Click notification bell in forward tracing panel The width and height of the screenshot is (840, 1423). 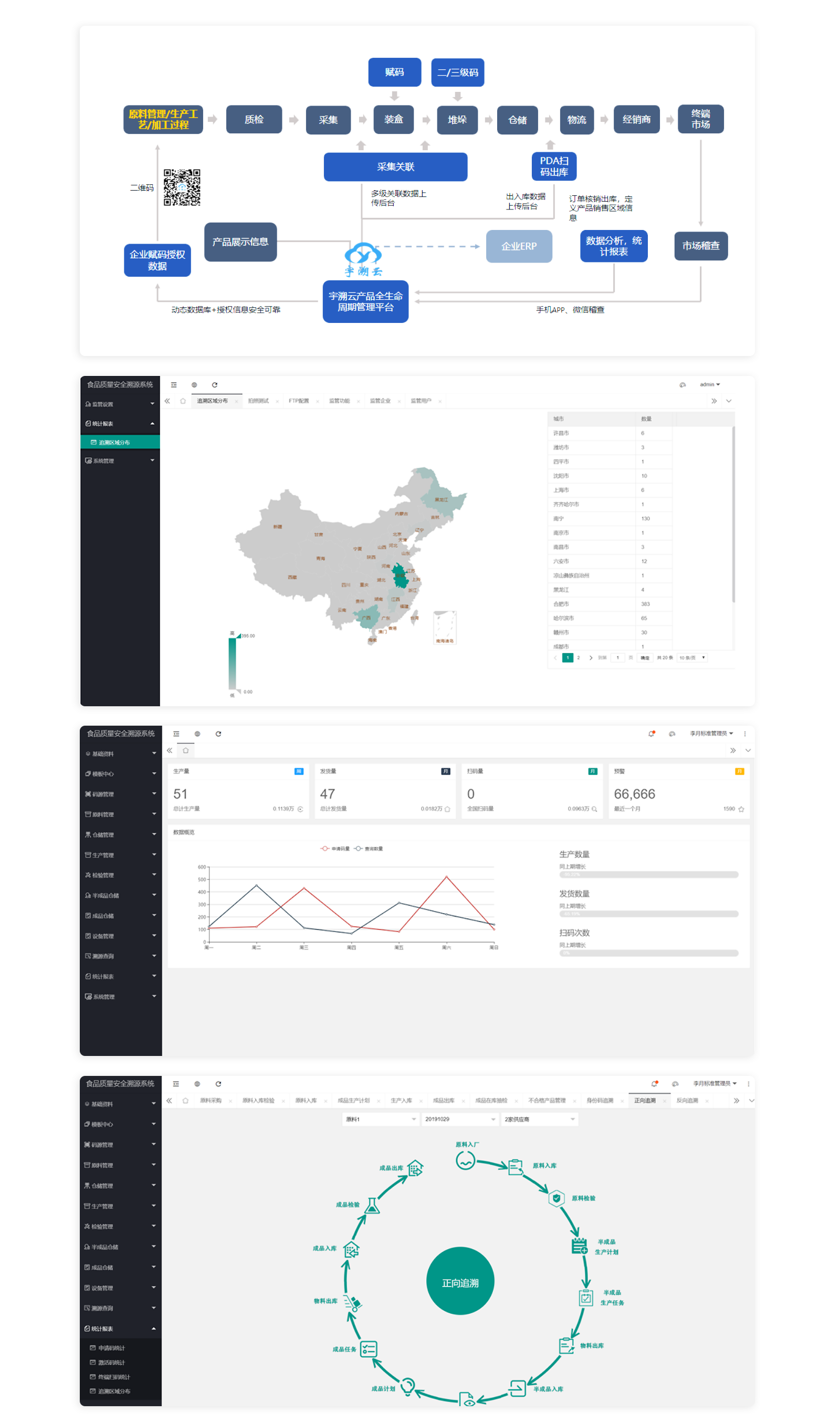pos(654,1083)
